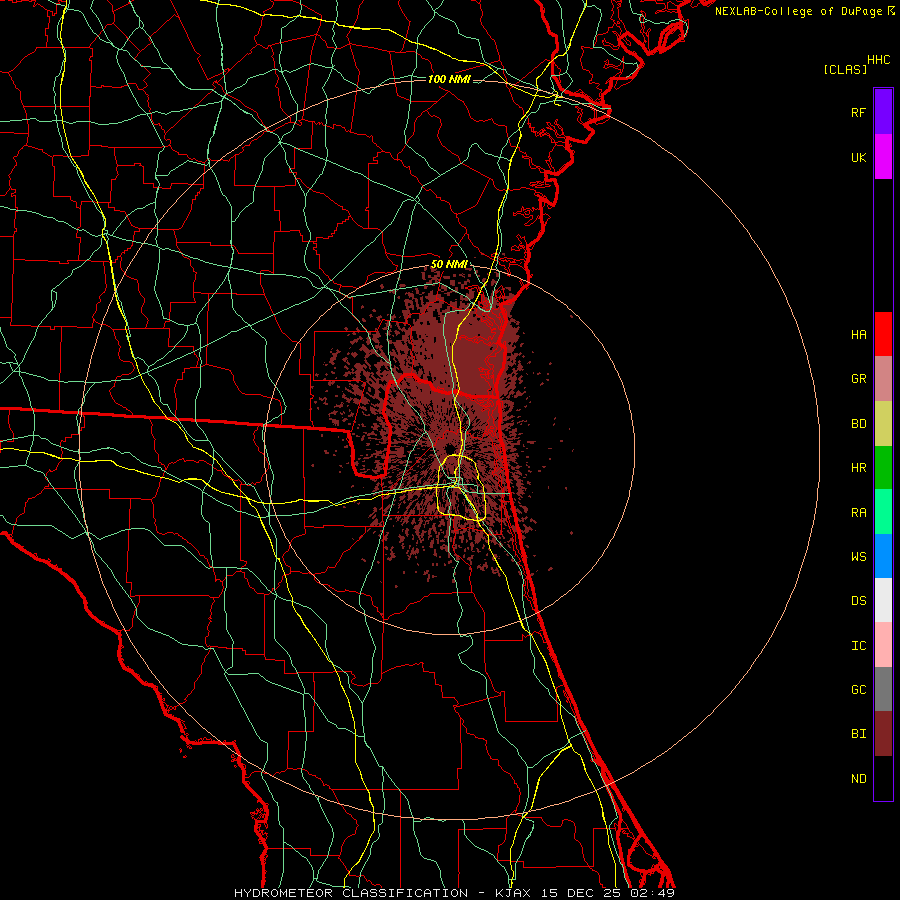
Task: Click the WS legend label
Action: click(x=858, y=556)
